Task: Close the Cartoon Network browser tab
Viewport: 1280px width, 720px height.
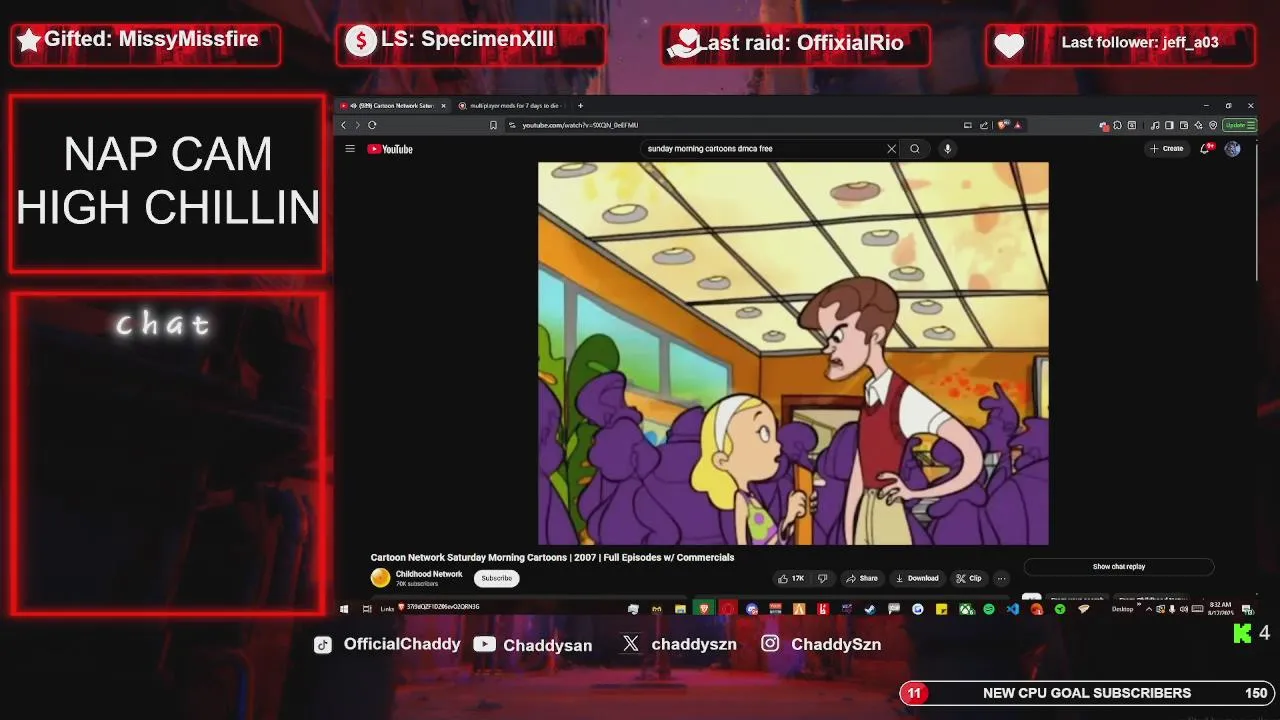Action: pos(443,105)
